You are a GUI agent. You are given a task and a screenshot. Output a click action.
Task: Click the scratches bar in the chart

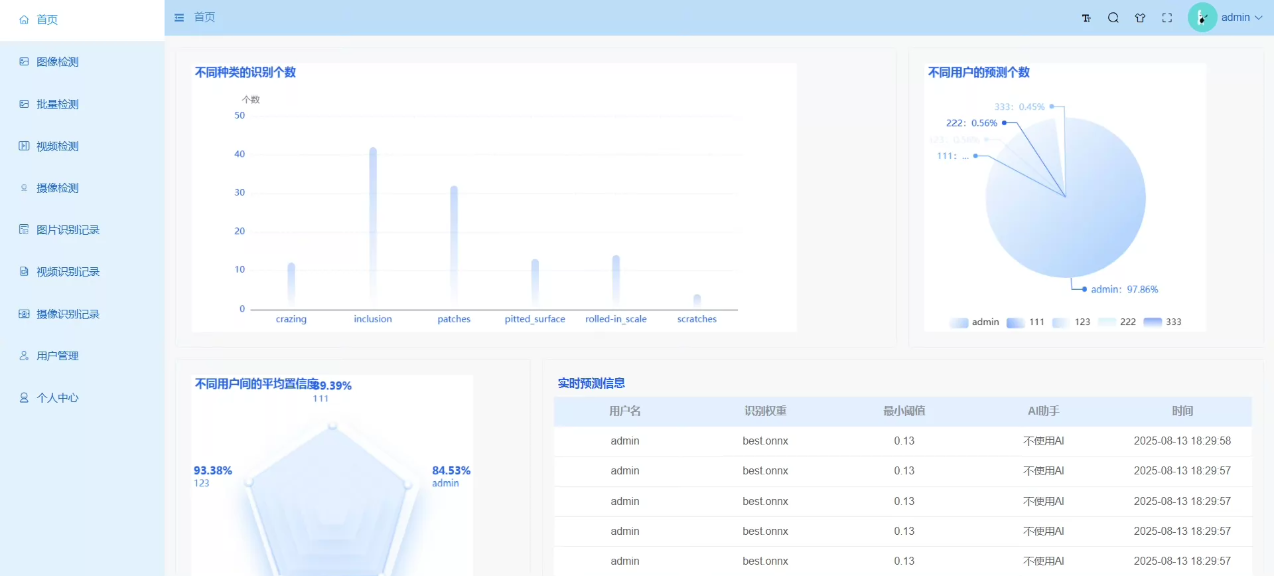point(697,301)
